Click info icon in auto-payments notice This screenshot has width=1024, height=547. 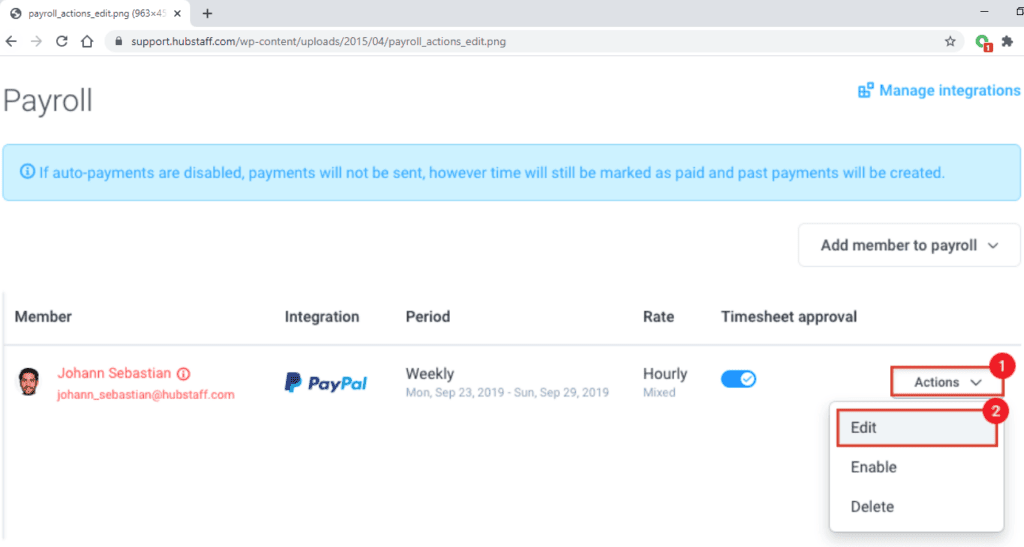pyautogui.click(x=27, y=172)
